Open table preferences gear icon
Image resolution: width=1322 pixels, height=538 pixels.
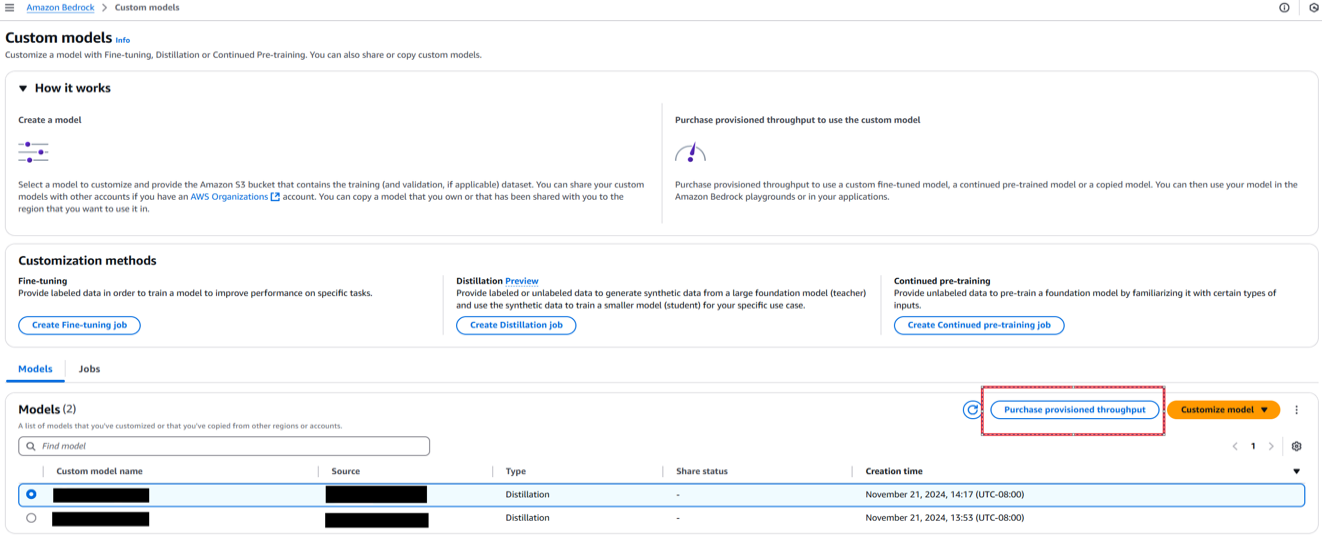[1296, 447]
